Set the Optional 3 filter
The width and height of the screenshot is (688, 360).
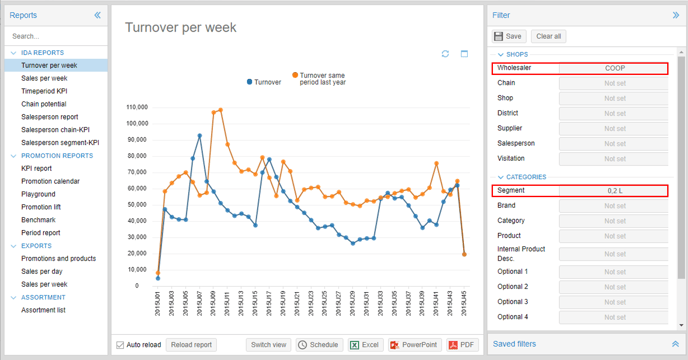click(613, 302)
